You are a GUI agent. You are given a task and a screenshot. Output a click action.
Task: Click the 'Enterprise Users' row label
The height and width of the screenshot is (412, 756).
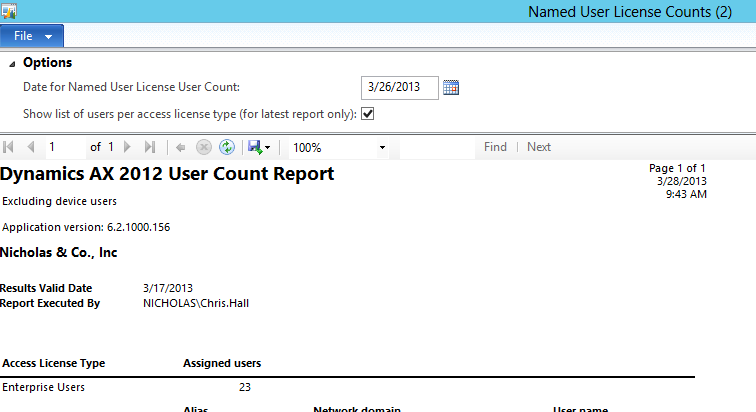(x=43, y=387)
